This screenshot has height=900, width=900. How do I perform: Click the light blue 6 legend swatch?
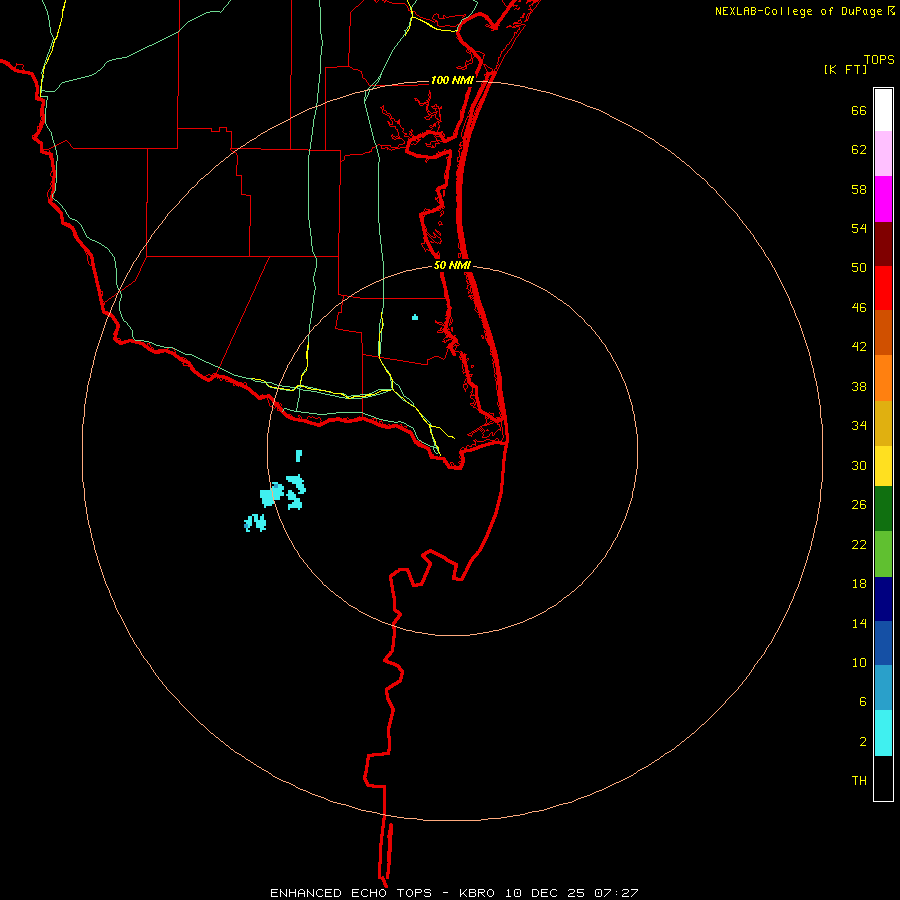click(x=883, y=687)
